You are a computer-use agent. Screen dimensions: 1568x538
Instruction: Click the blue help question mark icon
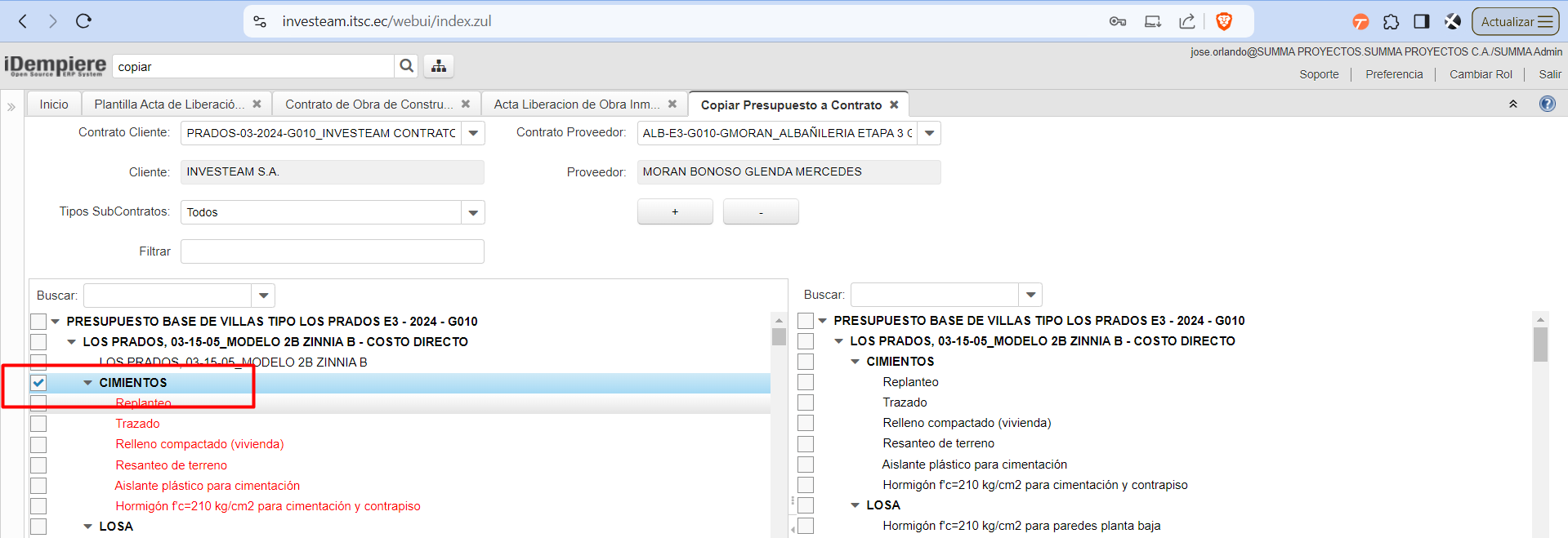click(x=1547, y=104)
